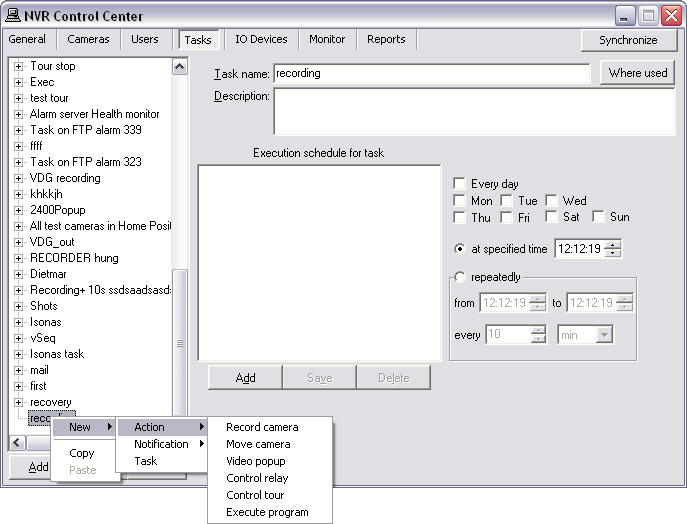Open the Notification submenu
Viewport: 687px width, 524px height.
pos(162,444)
